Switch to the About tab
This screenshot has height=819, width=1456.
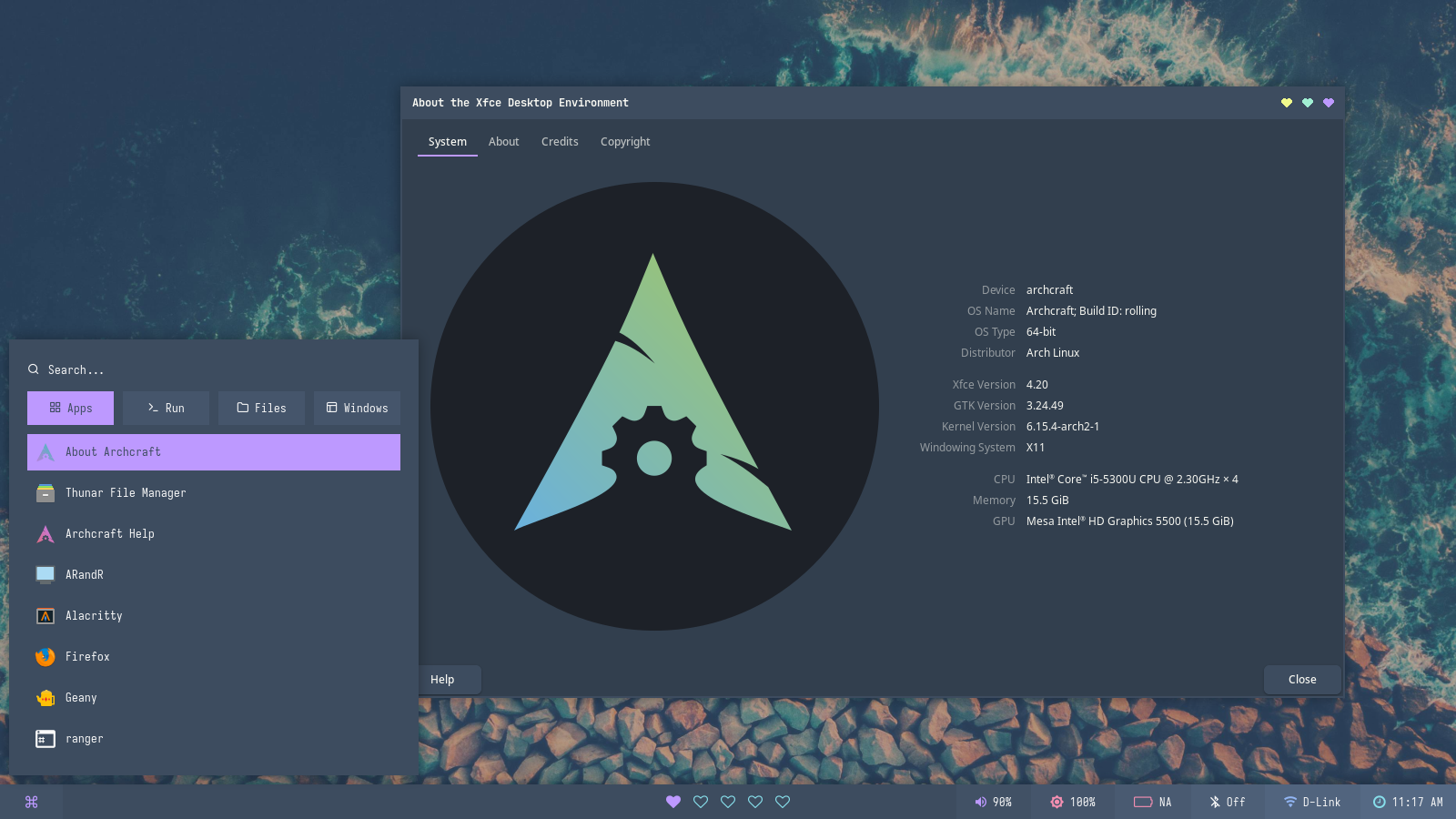point(504,142)
